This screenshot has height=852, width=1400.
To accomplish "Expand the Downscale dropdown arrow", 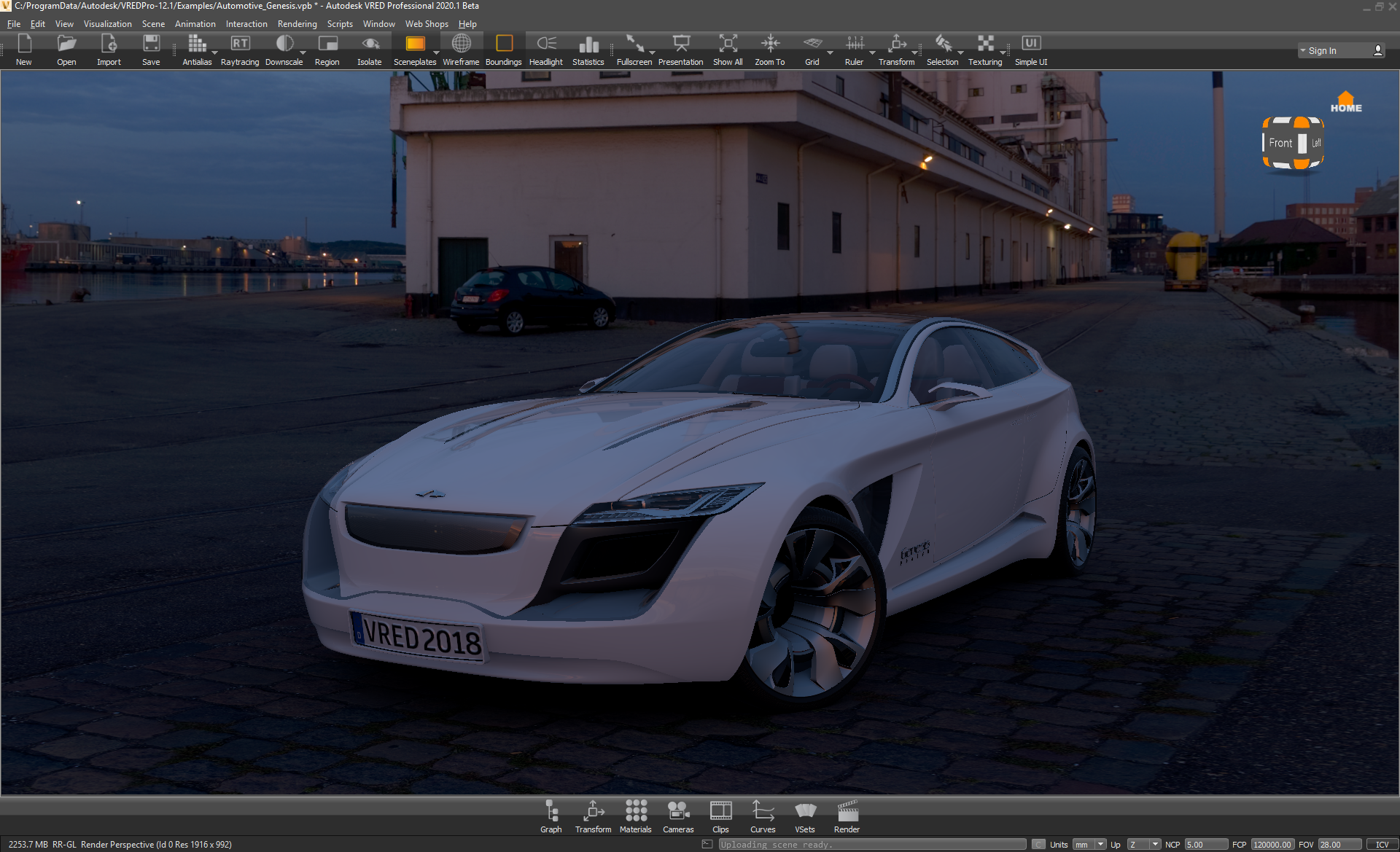I will click(303, 52).
